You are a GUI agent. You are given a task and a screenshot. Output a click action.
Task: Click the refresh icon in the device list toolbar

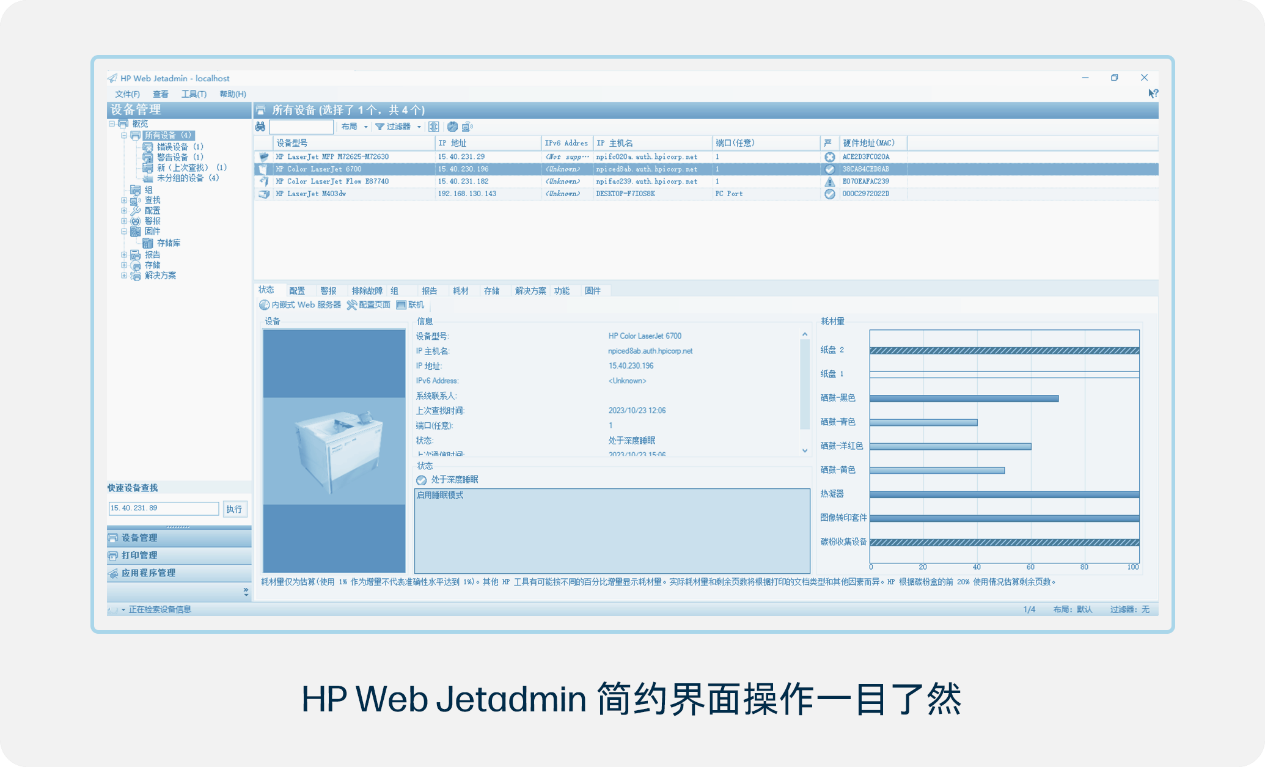[453, 127]
